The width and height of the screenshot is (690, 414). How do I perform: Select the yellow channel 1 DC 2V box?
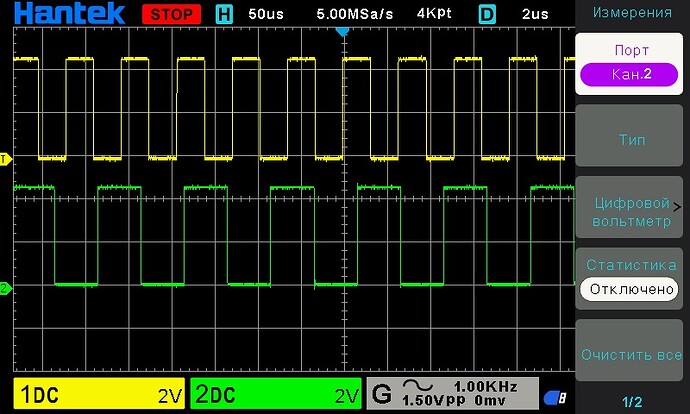click(98, 394)
